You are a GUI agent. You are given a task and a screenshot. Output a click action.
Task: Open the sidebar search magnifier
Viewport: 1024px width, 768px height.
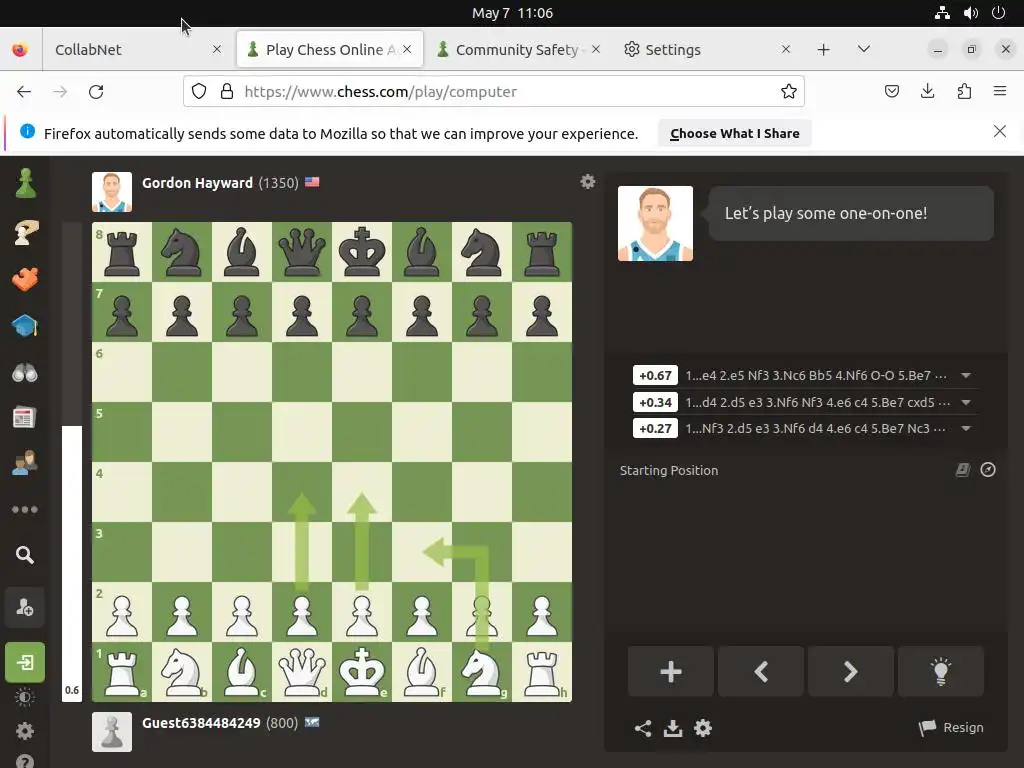click(x=25, y=555)
